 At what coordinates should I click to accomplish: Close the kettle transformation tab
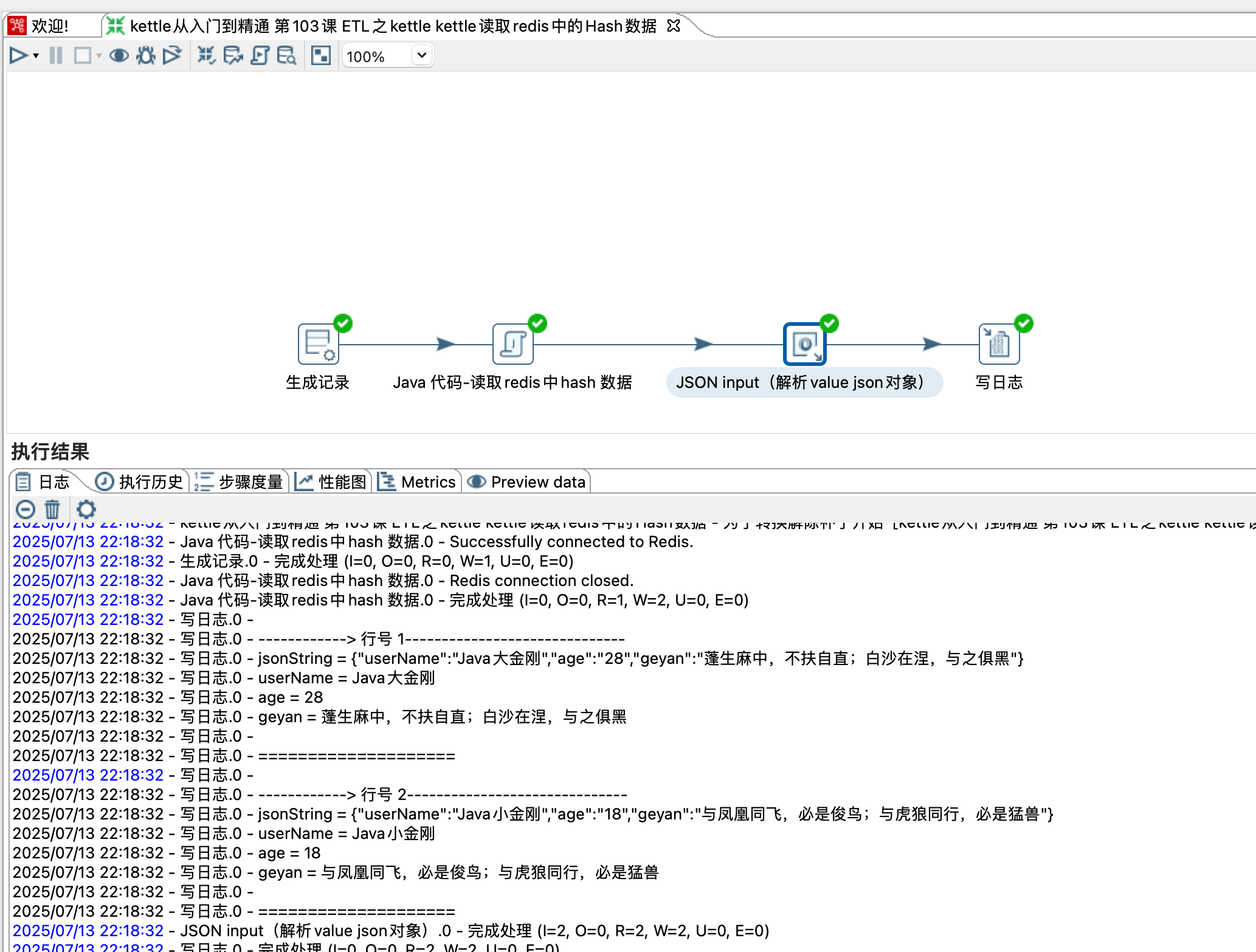coord(674,26)
